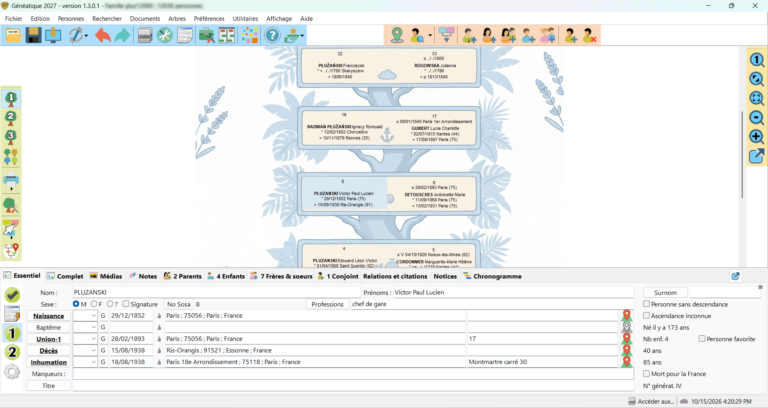Select the F sex radio button
This screenshot has height=408, width=768.
(94, 304)
